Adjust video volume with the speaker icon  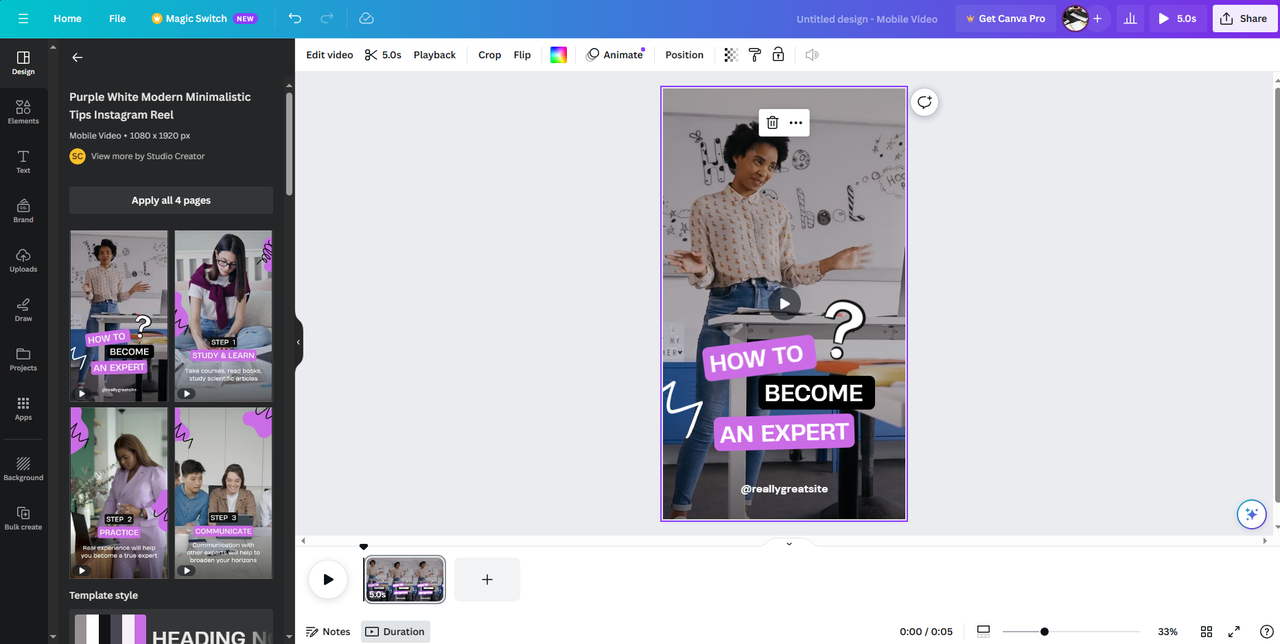point(812,55)
